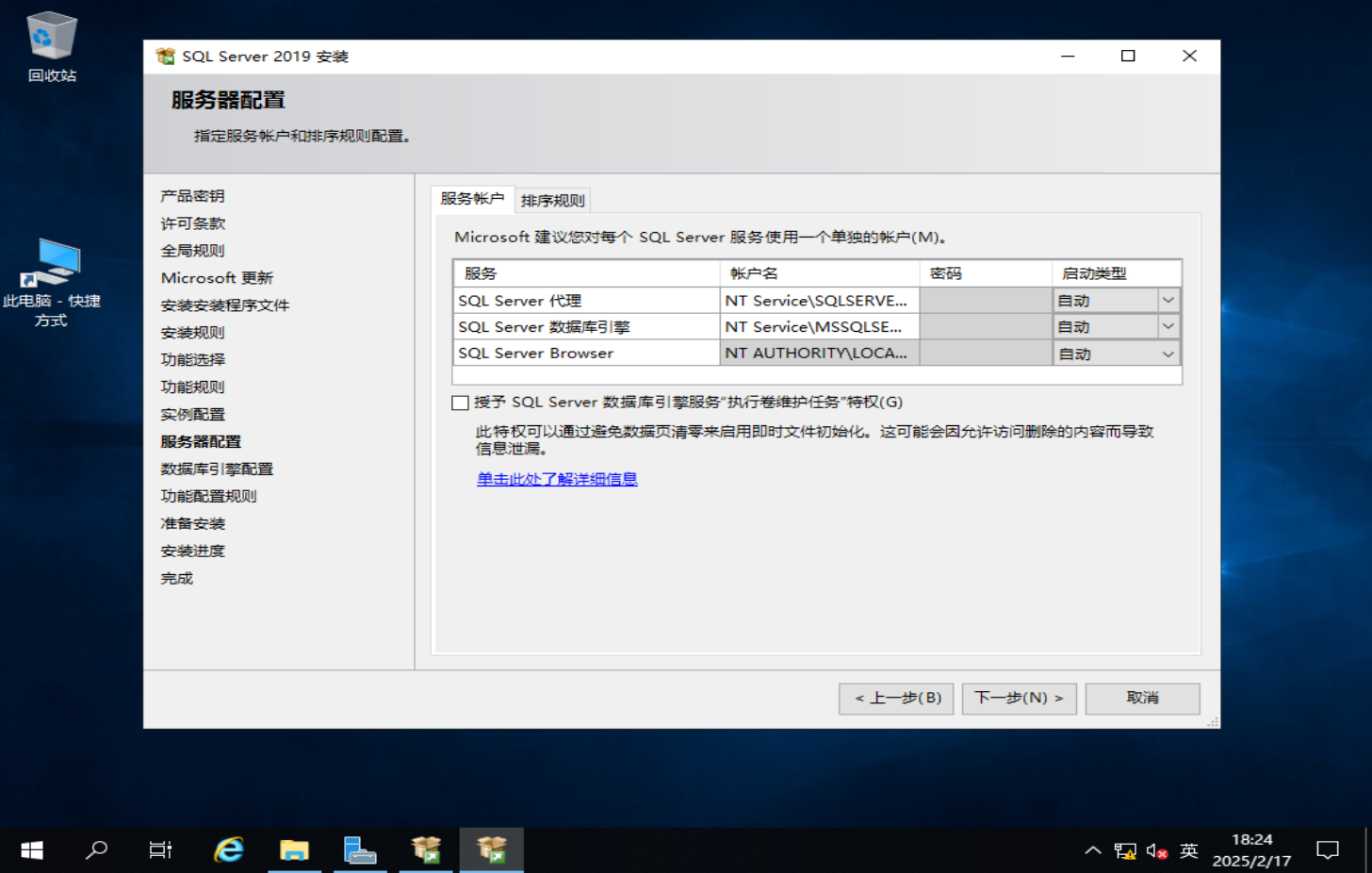Enable the 执行卷维护任务 privilege checkbox
Image resolution: width=1372 pixels, height=873 pixels.
[x=459, y=402]
